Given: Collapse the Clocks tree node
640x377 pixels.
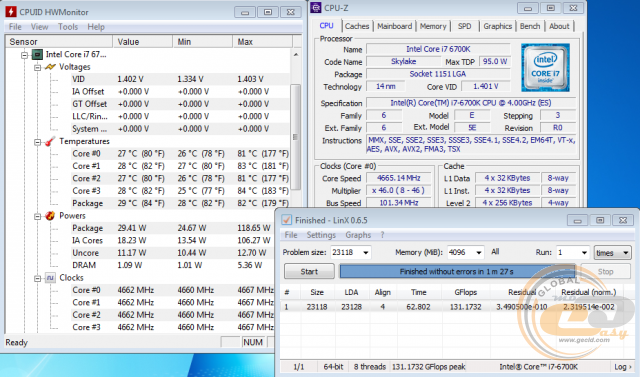Looking at the screenshot, I should point(38,278).
